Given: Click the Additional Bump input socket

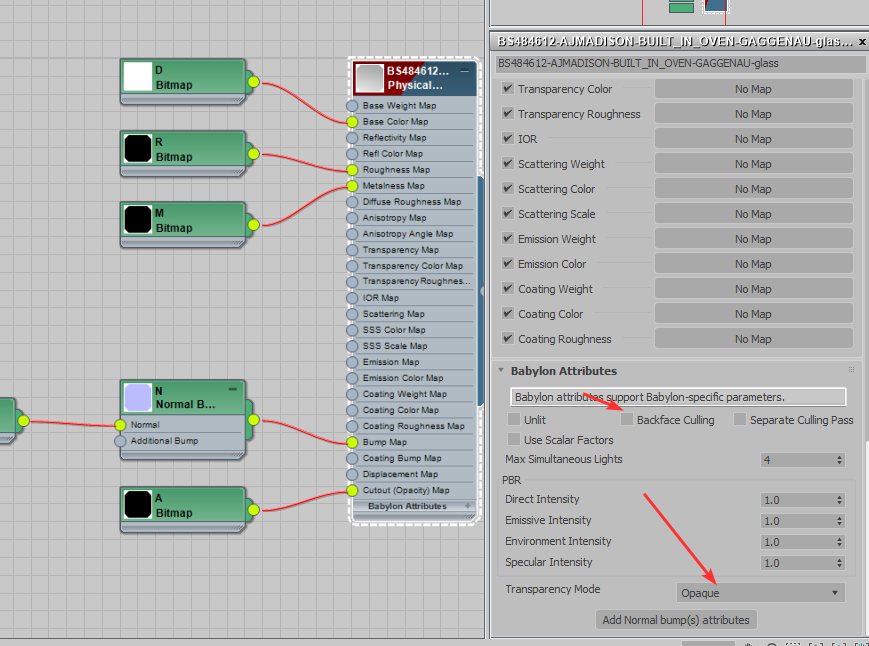Looking at the screenshot, I should (120, 441).
